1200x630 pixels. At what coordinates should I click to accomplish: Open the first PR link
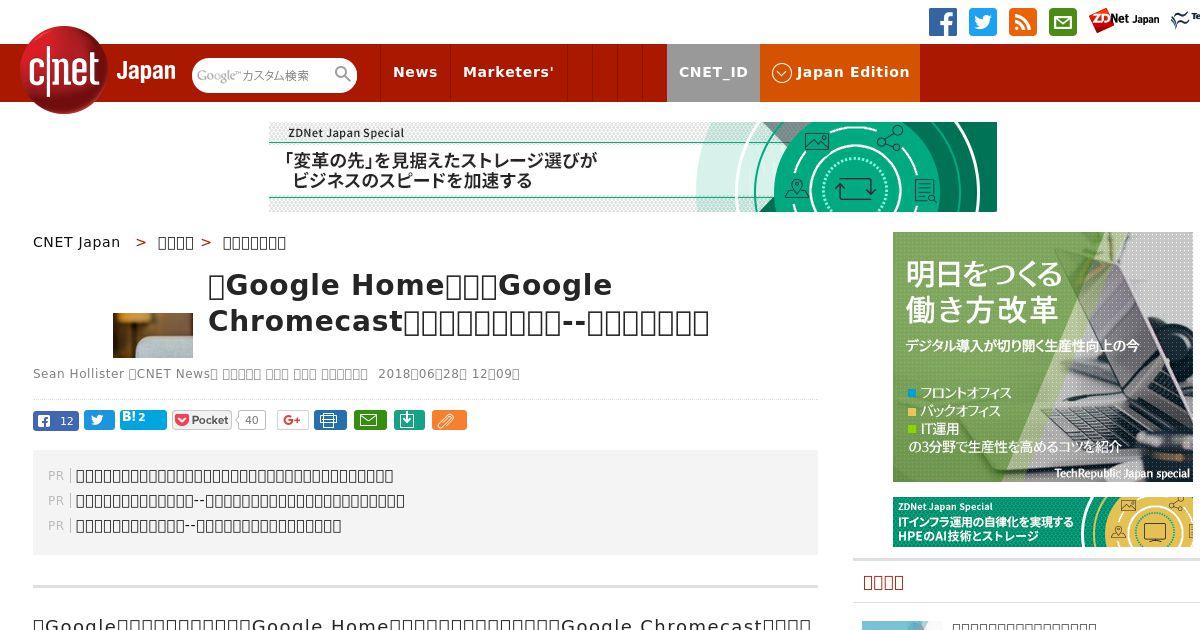(x=235, y=476)
